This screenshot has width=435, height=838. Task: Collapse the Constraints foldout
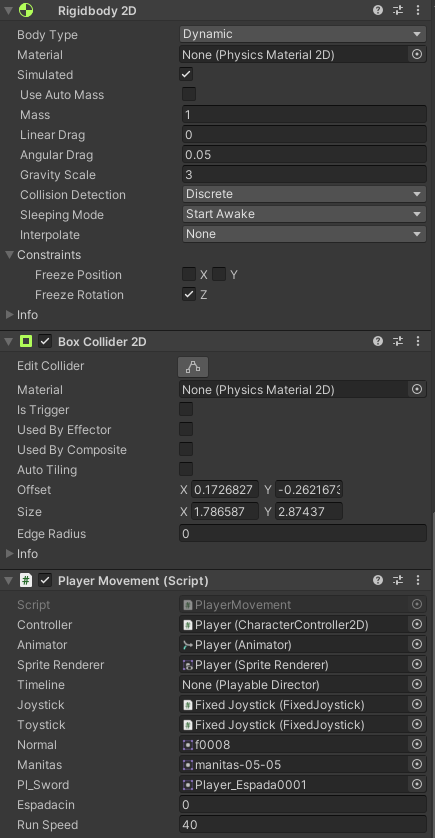(x=9, y=254)
